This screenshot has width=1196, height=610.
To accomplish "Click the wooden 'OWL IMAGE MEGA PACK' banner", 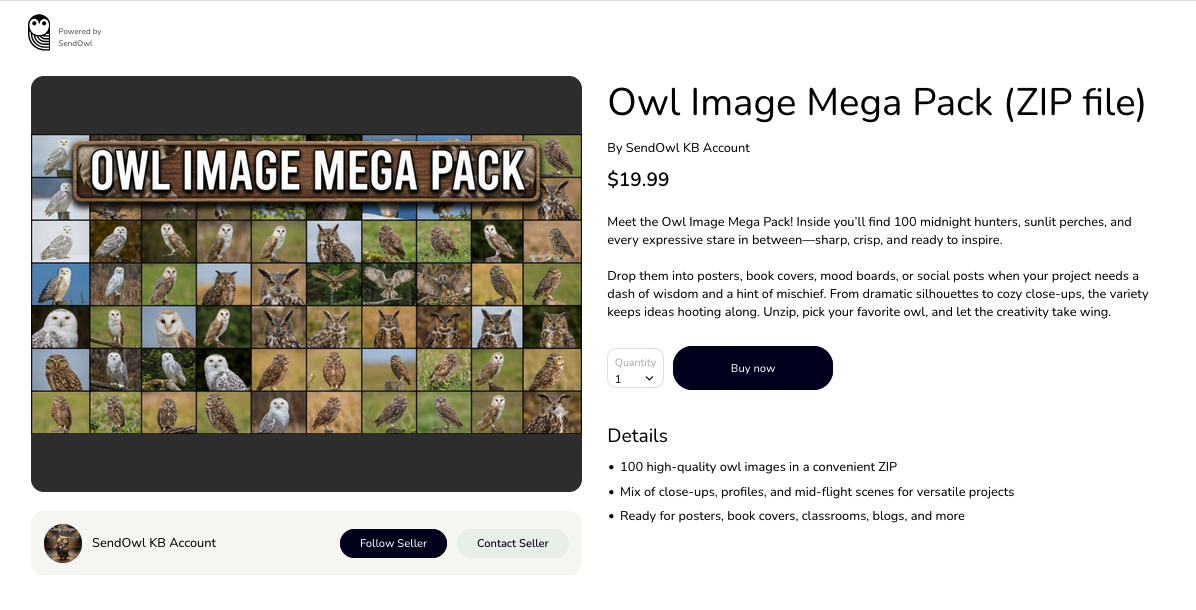I will point(307,171).
